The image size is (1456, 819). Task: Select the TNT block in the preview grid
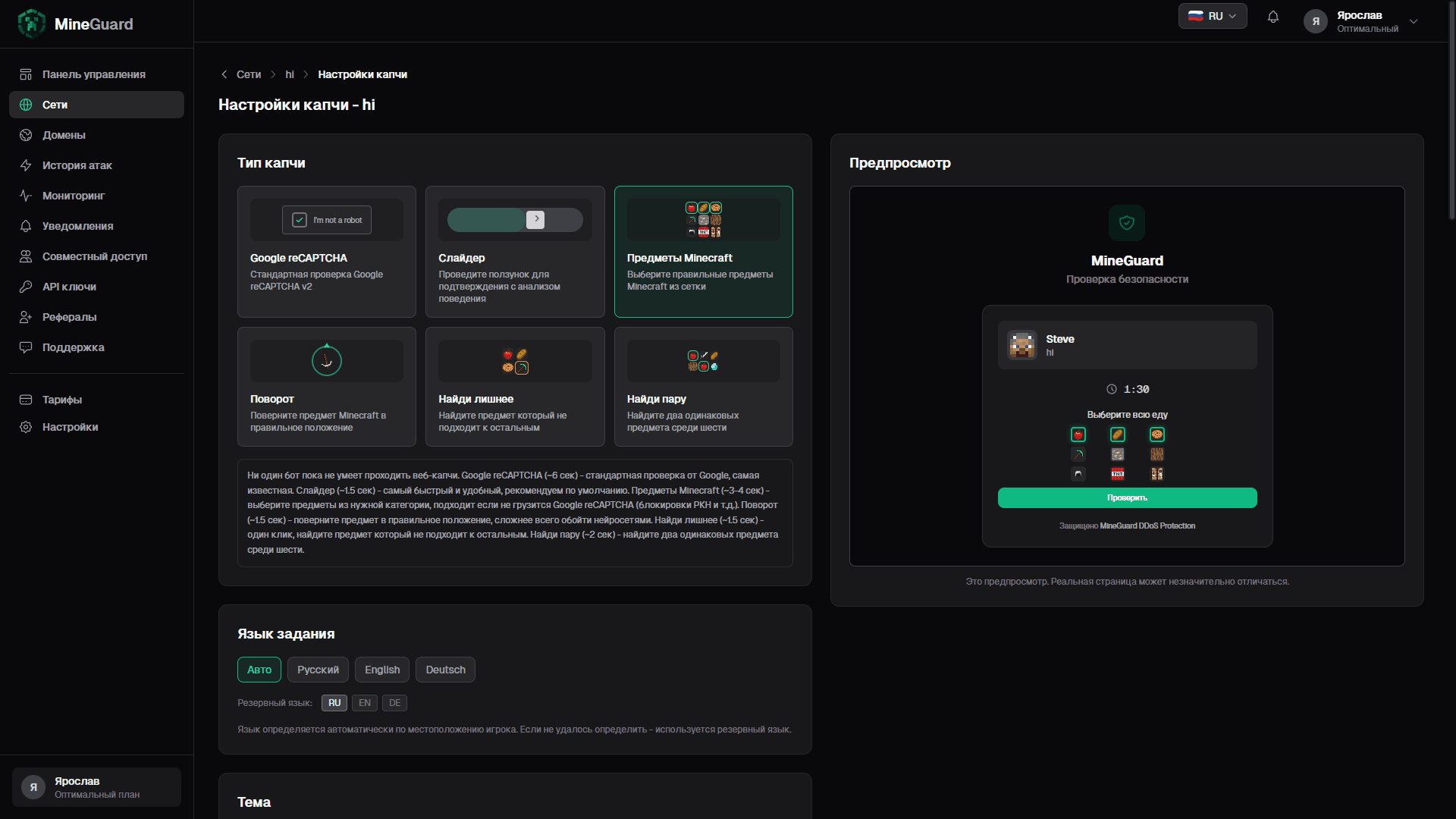pos(1118,474)
